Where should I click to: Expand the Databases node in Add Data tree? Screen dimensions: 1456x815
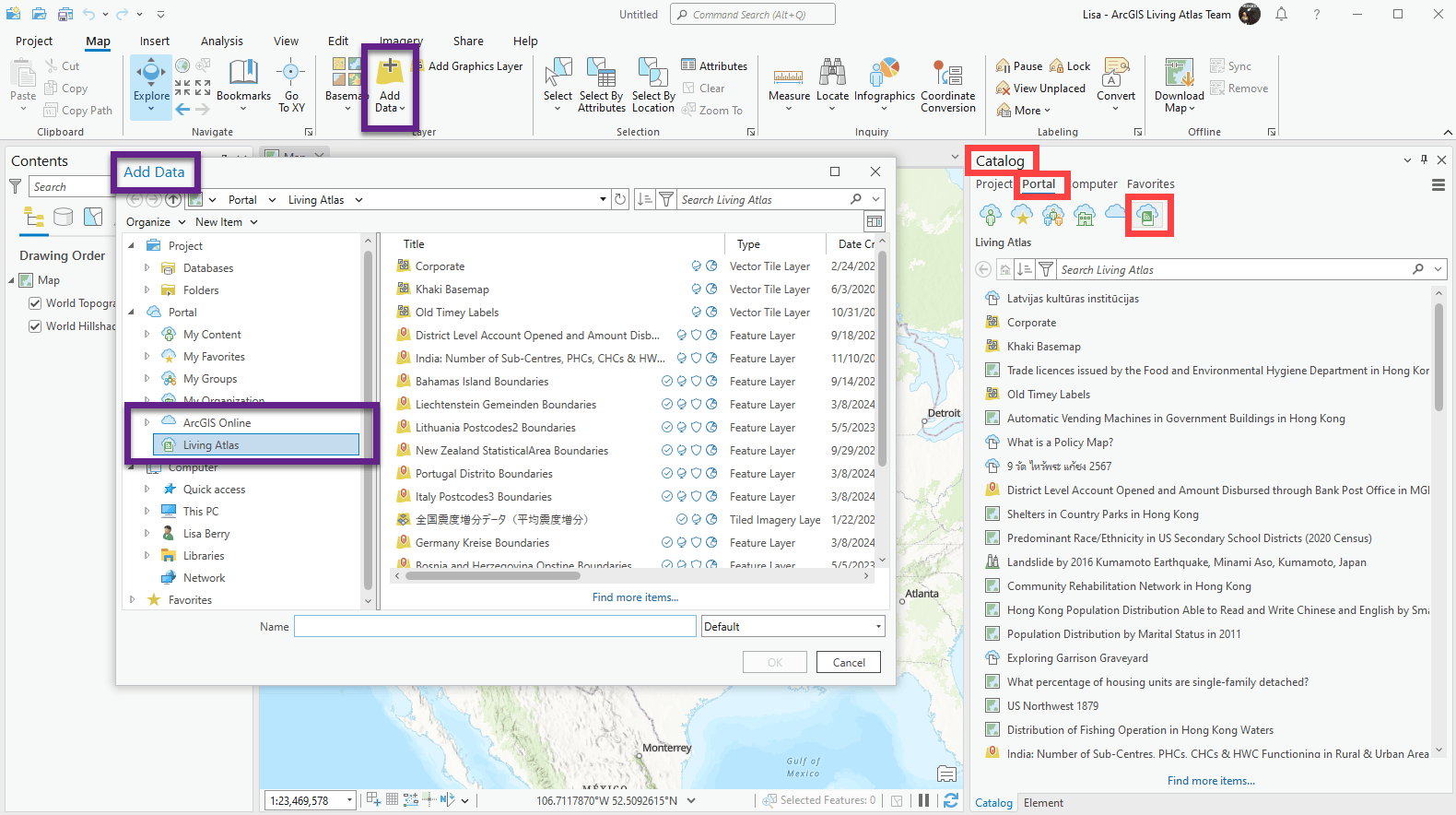tap(147, 268)
